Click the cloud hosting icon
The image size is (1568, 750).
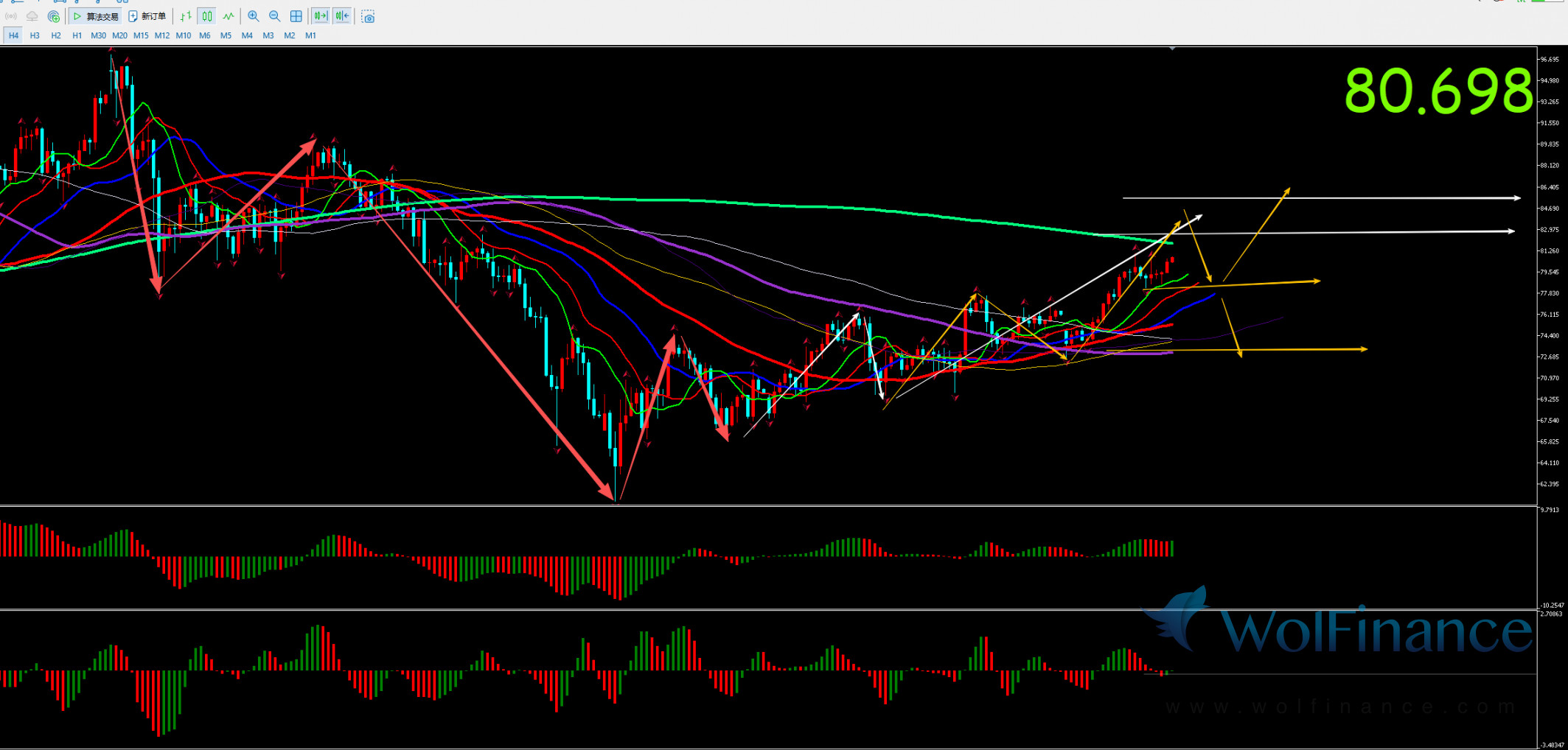32,16
